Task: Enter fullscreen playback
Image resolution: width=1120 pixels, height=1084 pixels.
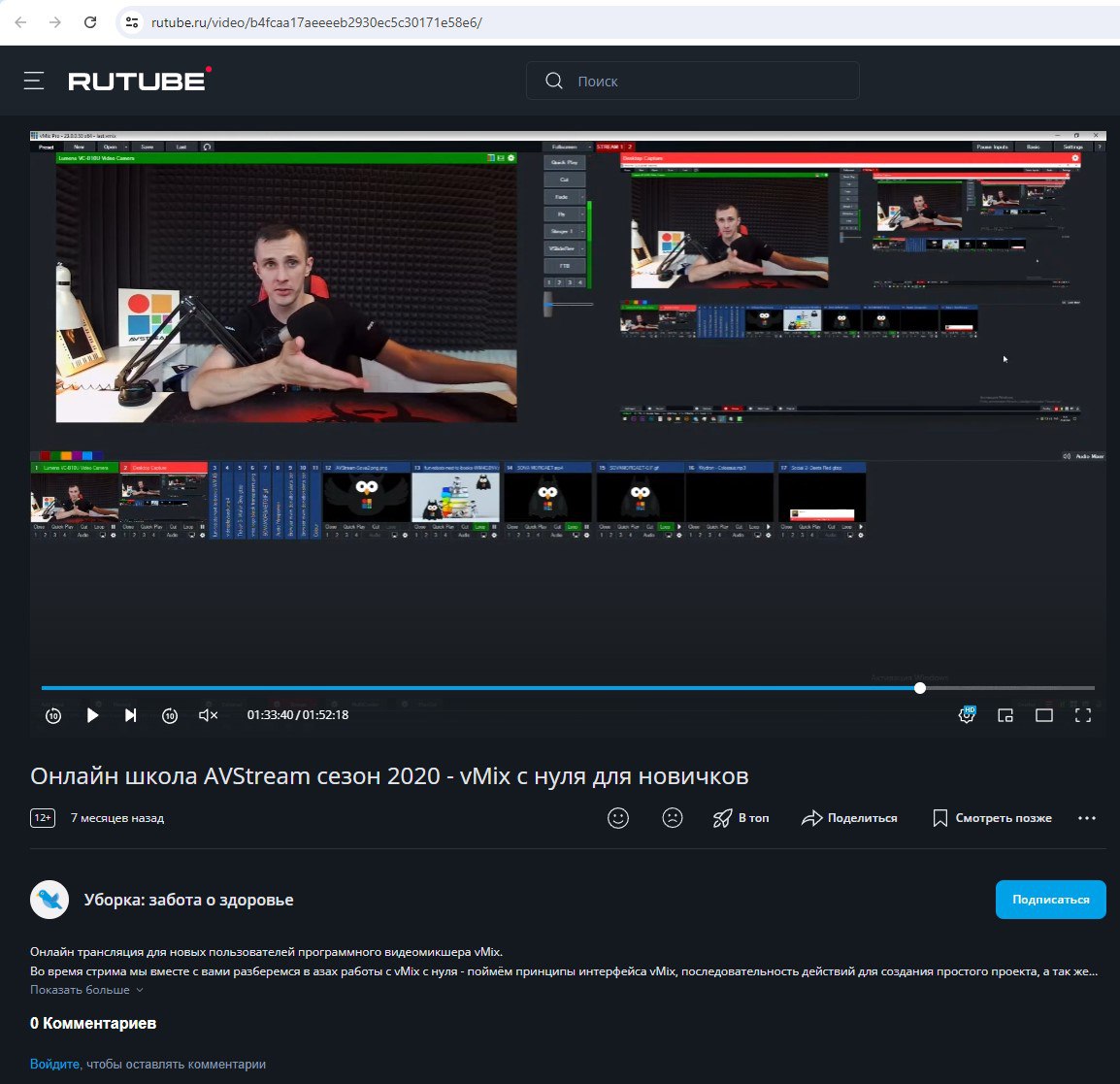Action: [x=1084, y=715]
